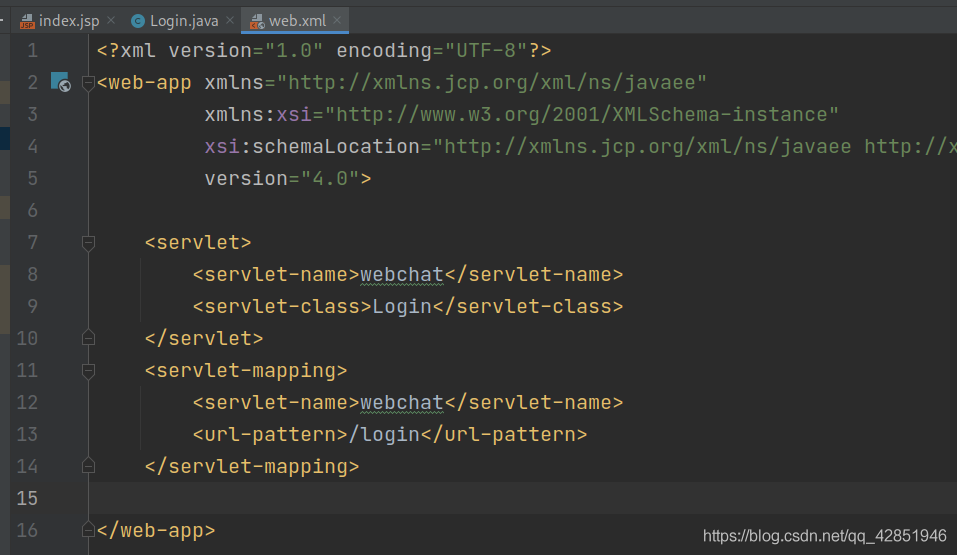Click the empty line 15 in editor
The height and width of the screenshot is (555, 957).
click(500, 498)
